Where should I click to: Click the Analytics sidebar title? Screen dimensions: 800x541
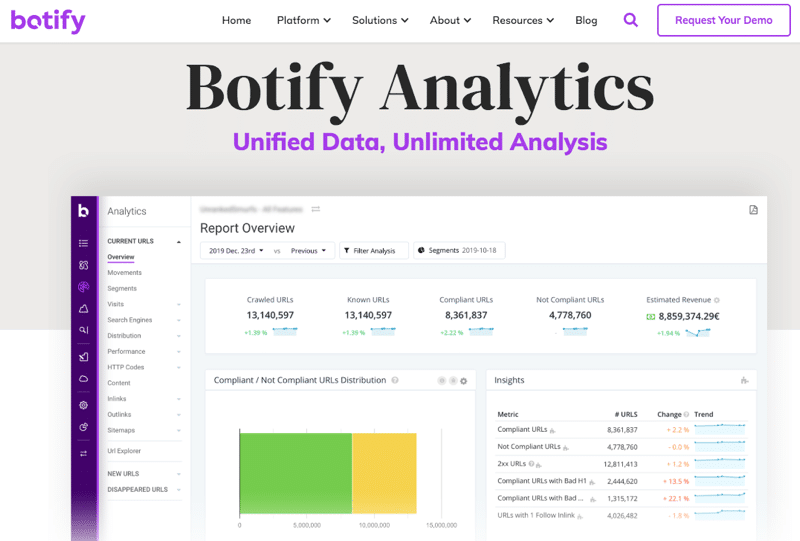(x=127, y=211)
